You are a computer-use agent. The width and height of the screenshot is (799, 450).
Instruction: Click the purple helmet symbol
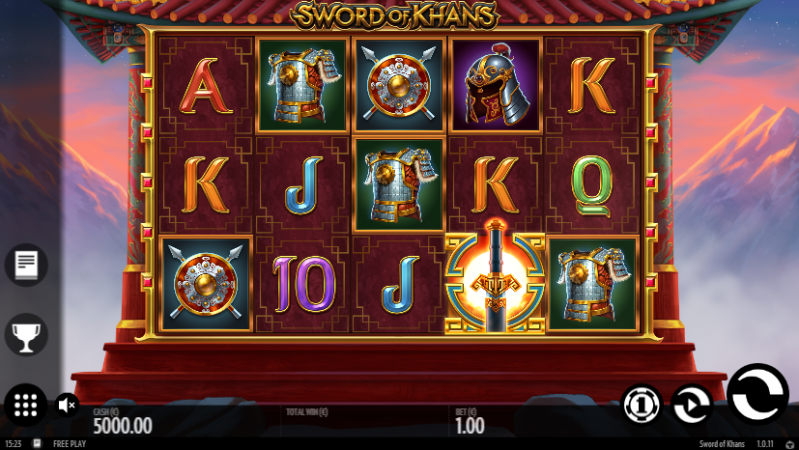tap(495, 85)
